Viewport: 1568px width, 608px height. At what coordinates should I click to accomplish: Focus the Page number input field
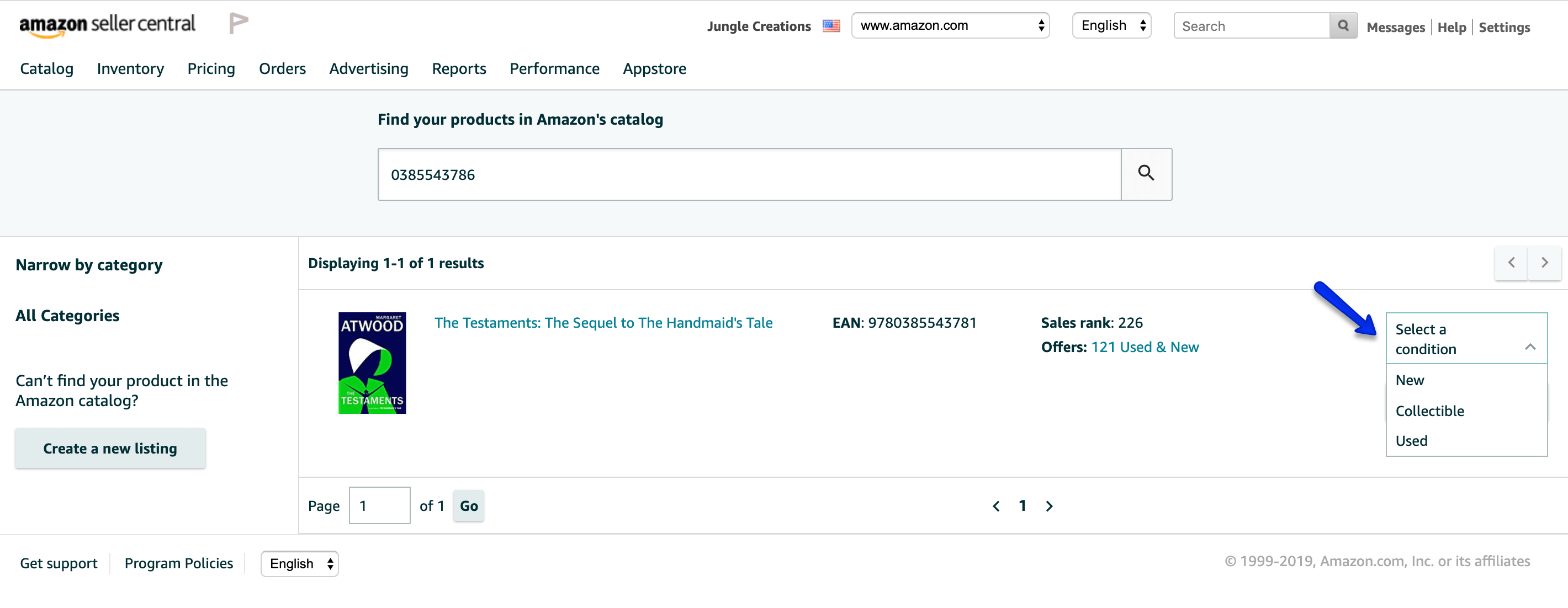379,505
